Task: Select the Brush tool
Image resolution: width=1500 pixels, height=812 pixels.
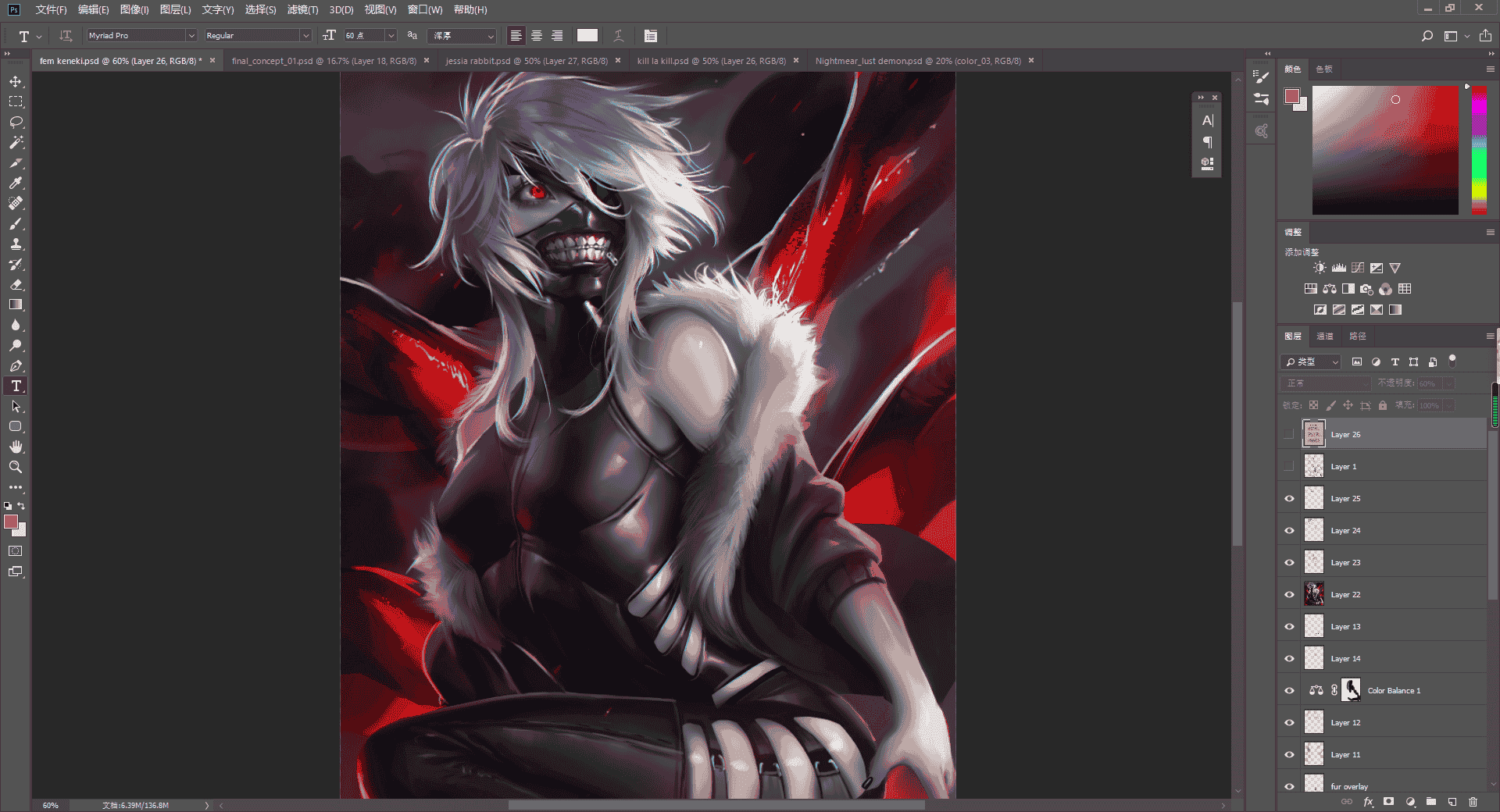Action: (x=16, y=223)
